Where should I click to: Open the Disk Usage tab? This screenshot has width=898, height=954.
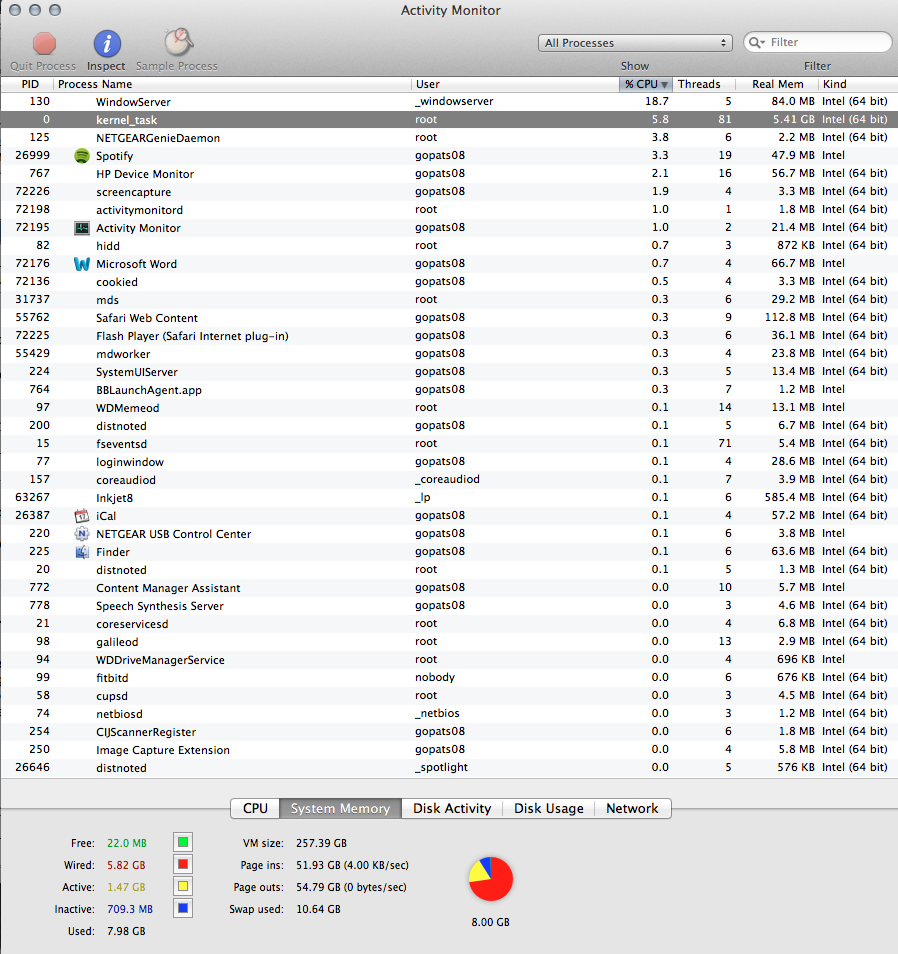(x=548, y=808)
